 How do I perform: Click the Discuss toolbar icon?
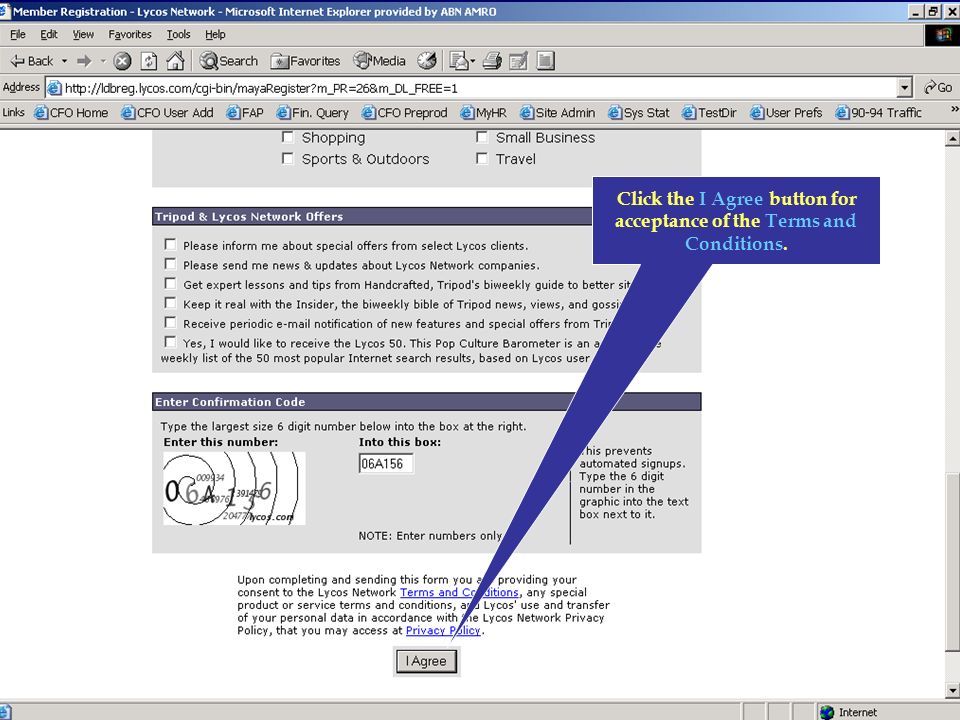(x=545, y=61)
